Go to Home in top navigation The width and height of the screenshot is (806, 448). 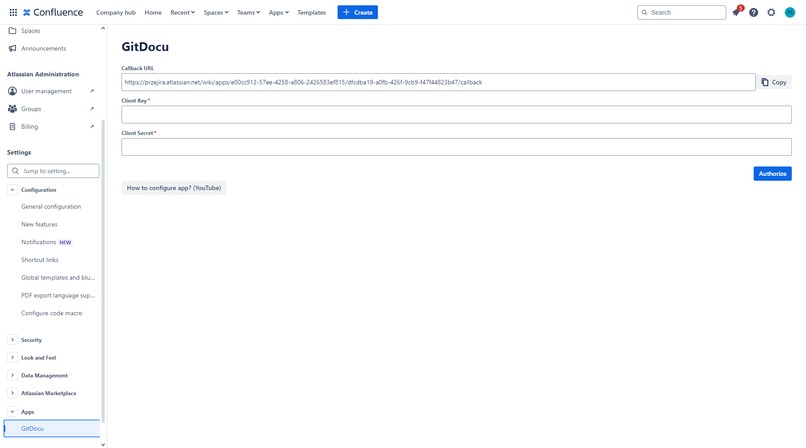click(x=153, y=12)
